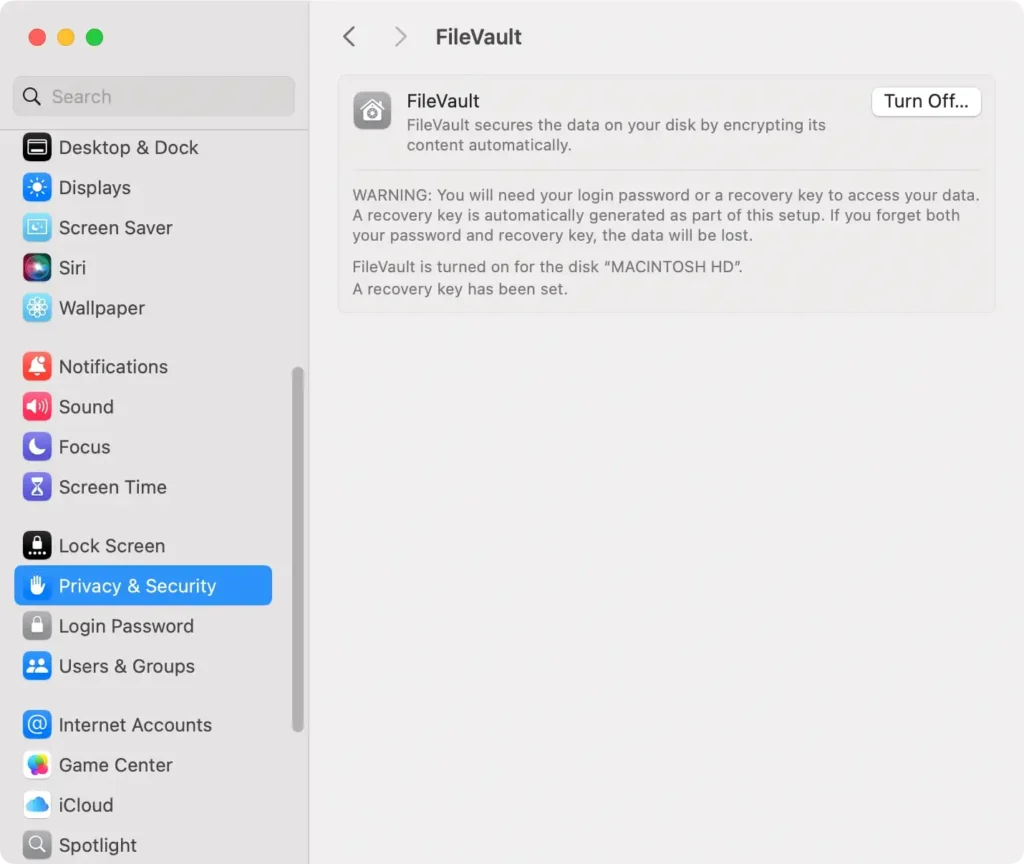Image resolution: width=1024 pixels, height=864 pixels.
Task: Click the Desktop & Dock sidebar icon
Action: pos(37,148)
